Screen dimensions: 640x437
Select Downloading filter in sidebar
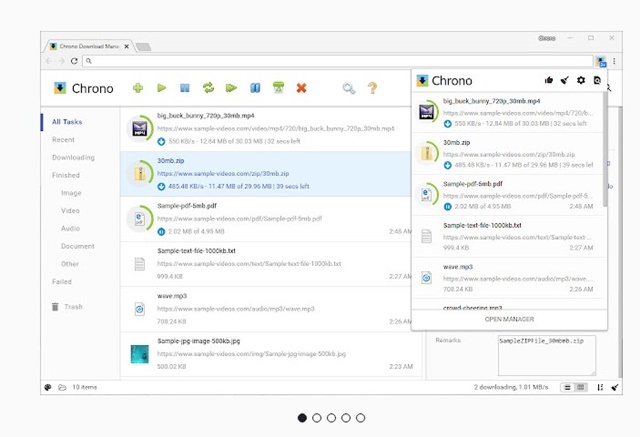pyautogui.click(x=73, y=157)
